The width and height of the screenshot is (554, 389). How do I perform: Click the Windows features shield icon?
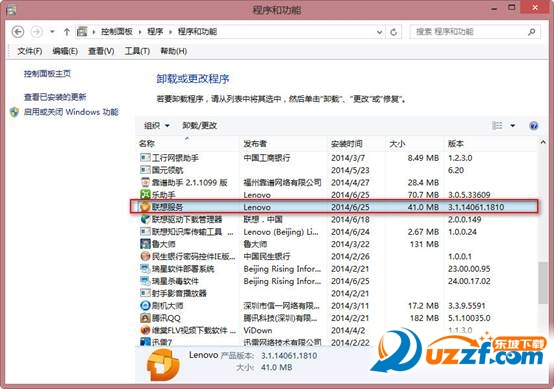[x=14, y=112]
